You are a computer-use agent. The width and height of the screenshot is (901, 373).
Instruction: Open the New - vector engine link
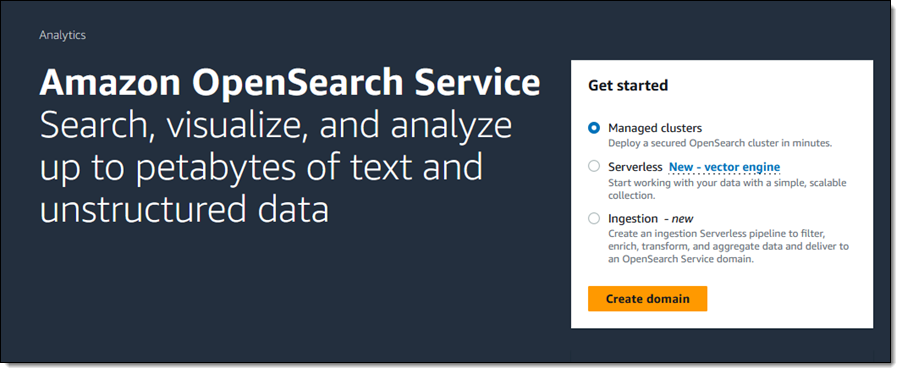click(x=724, y=167)
